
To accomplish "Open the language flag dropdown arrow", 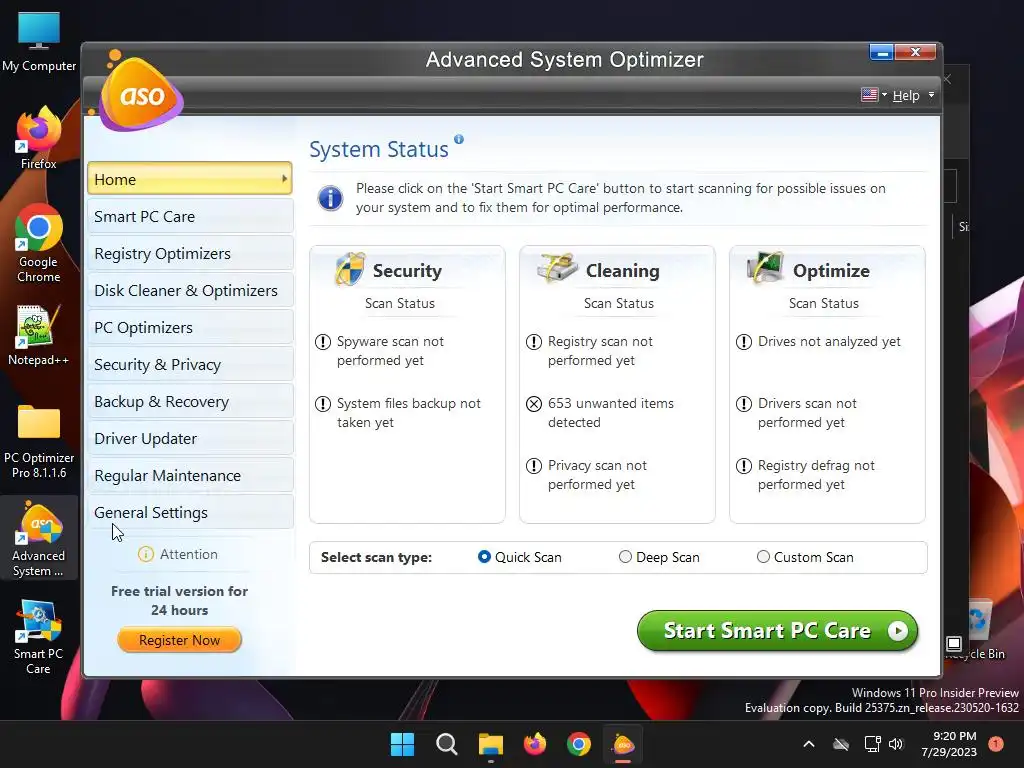I will (884, 95).
